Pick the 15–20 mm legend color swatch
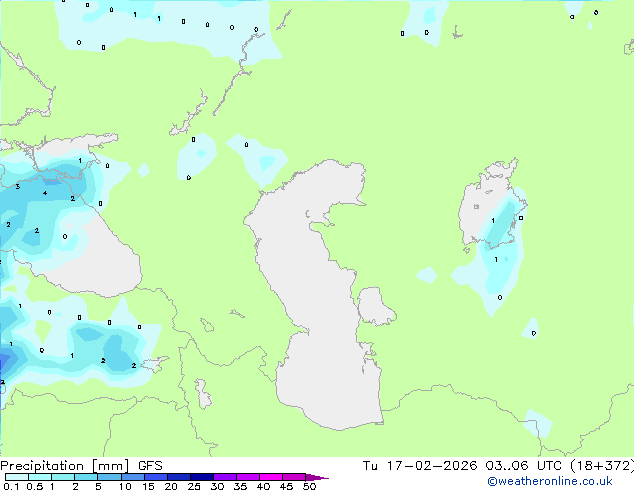This screenshot has height=490, width=634. click(155, 477)
